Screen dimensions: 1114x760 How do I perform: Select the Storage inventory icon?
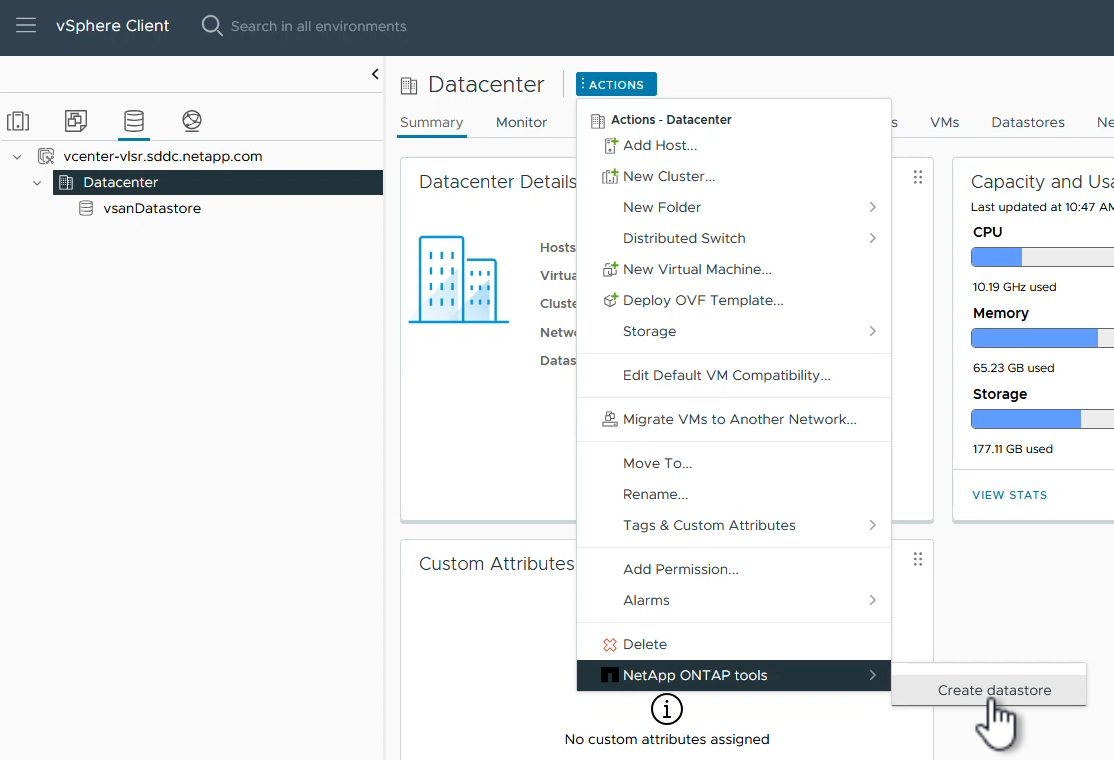point(133,122)
